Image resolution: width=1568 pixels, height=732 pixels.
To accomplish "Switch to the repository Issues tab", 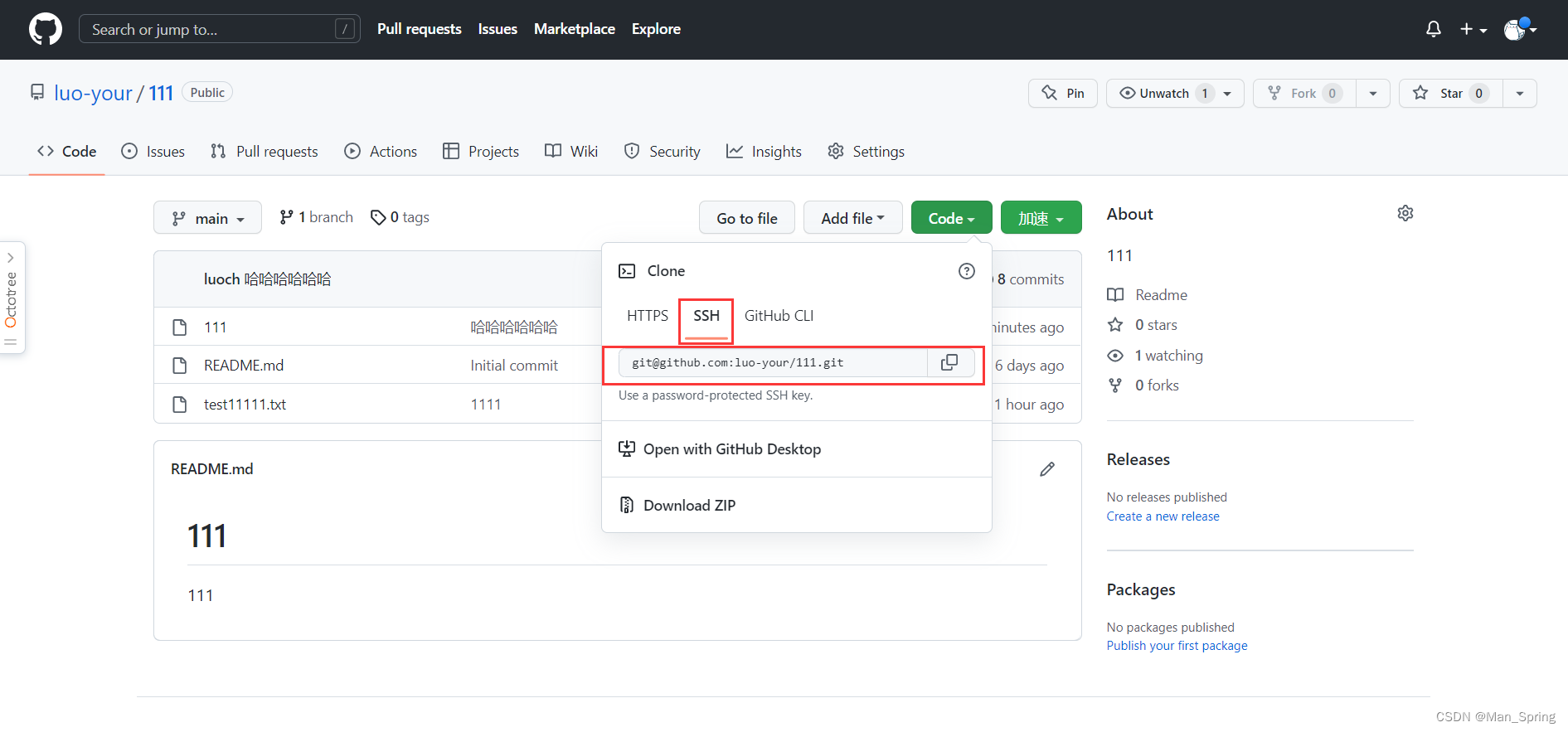I will 153,151.
